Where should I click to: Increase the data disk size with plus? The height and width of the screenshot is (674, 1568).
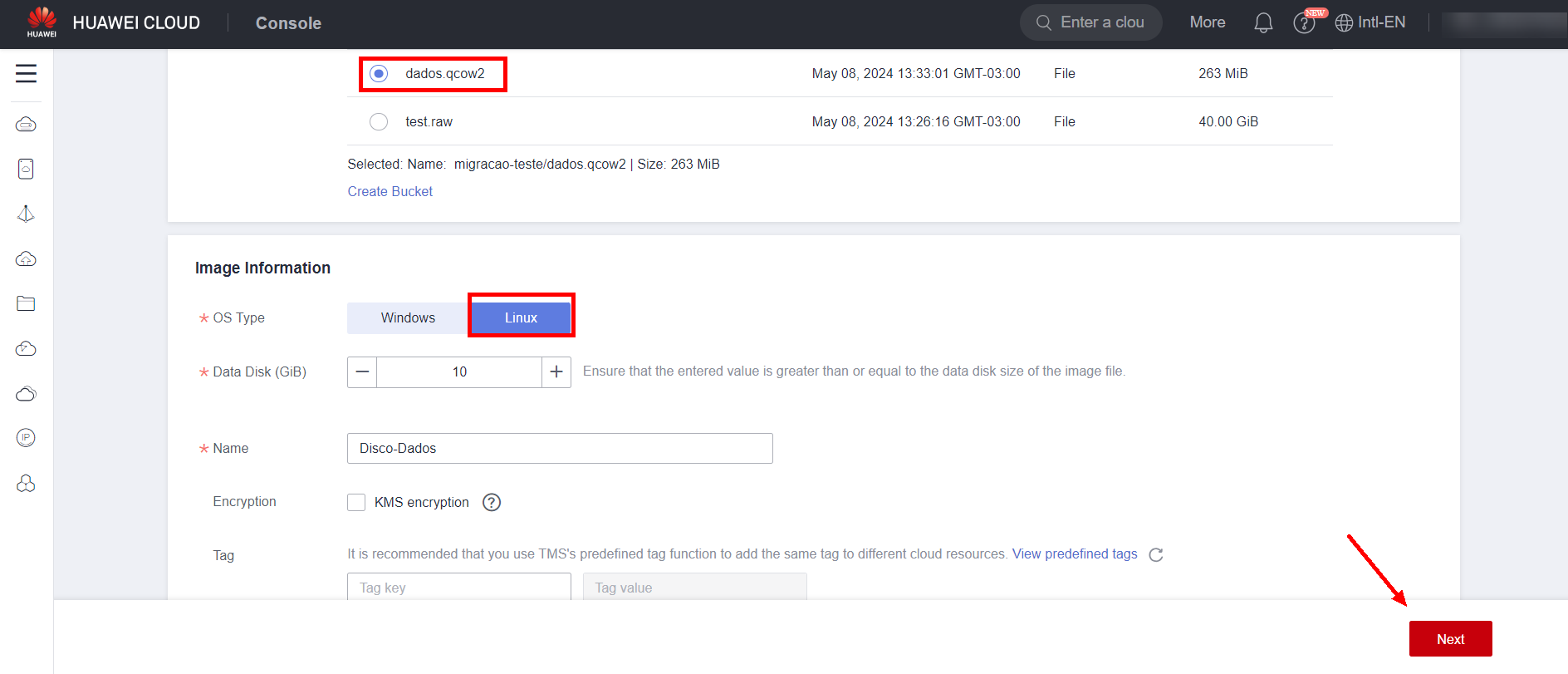556,372
